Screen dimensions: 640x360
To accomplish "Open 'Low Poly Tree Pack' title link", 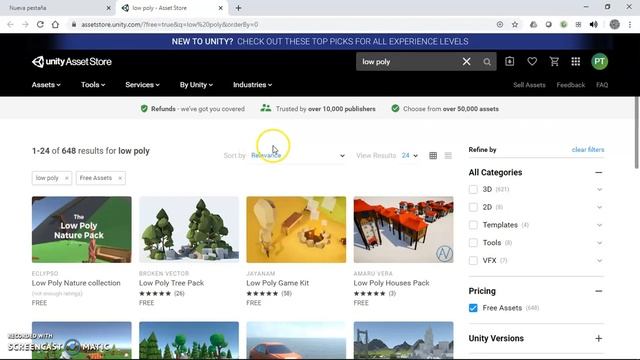I will [171, 283].
